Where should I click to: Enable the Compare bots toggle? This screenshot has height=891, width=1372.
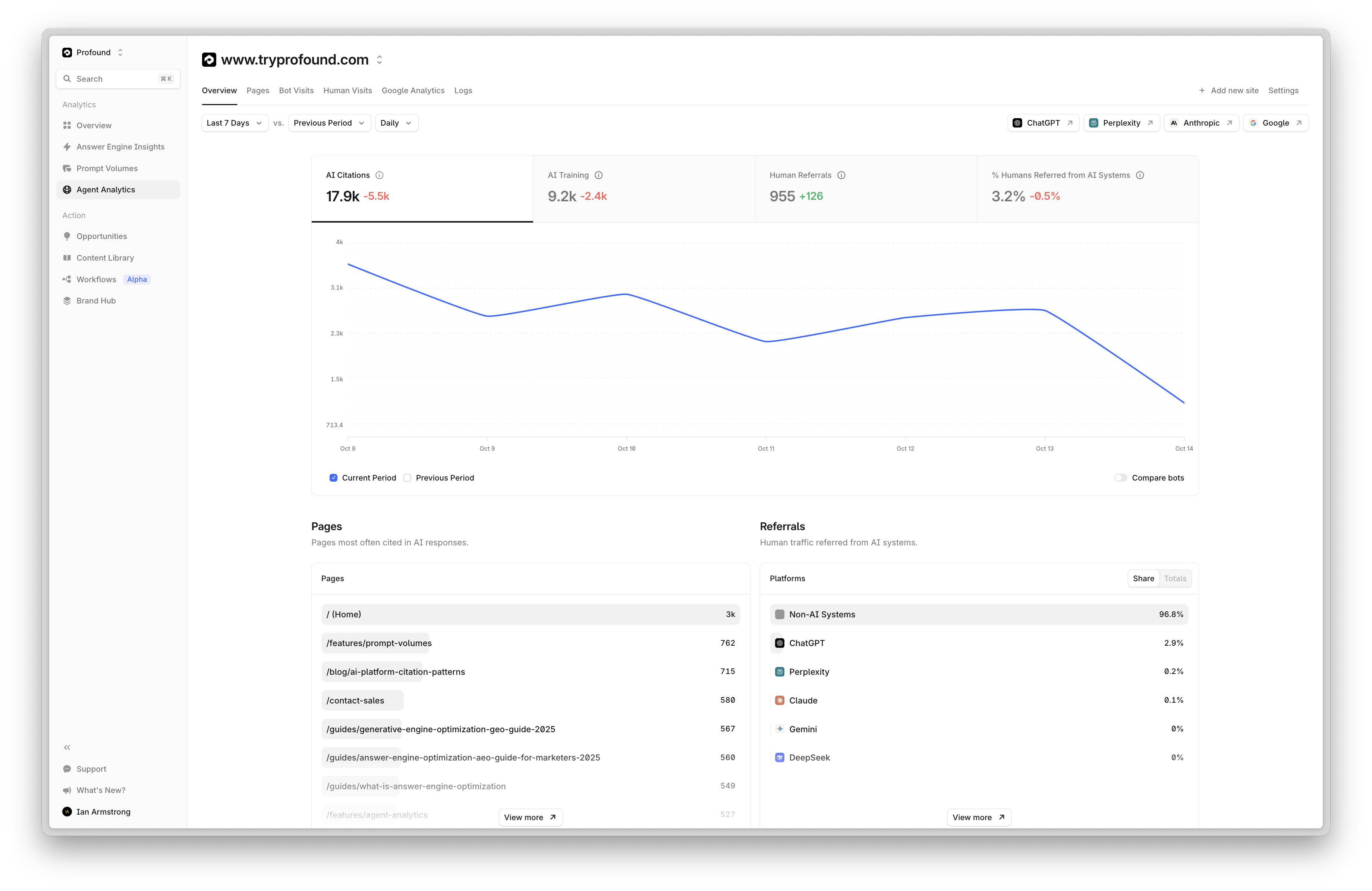(x=1121, y=477)
